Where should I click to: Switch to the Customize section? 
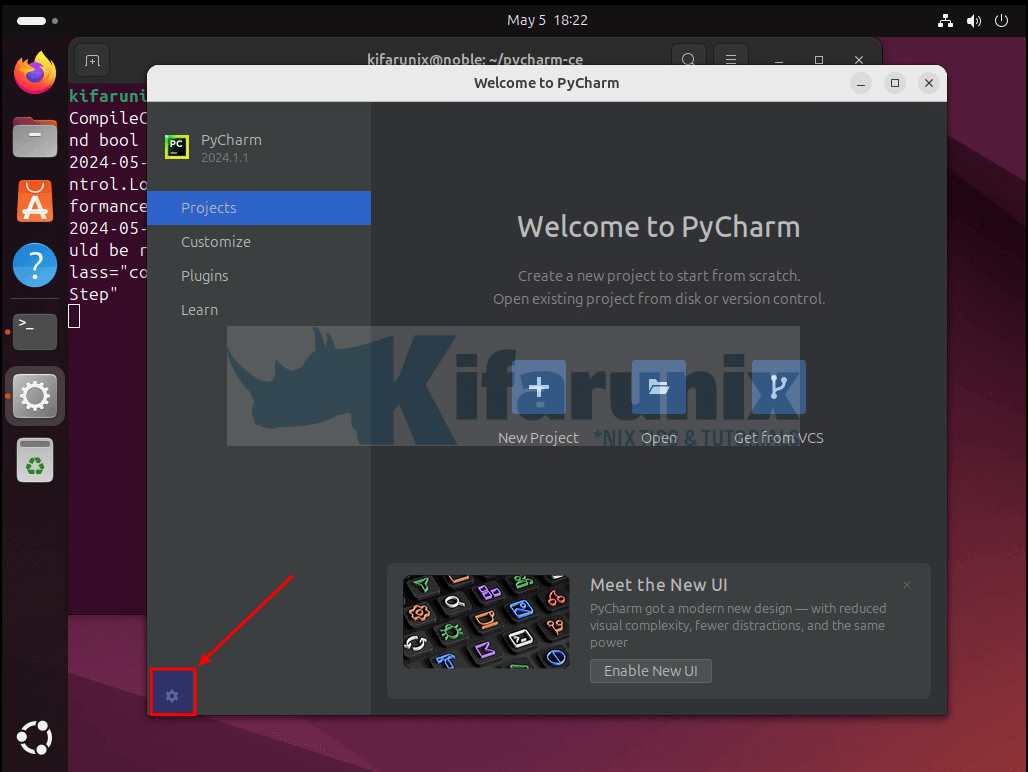[215, 241]
